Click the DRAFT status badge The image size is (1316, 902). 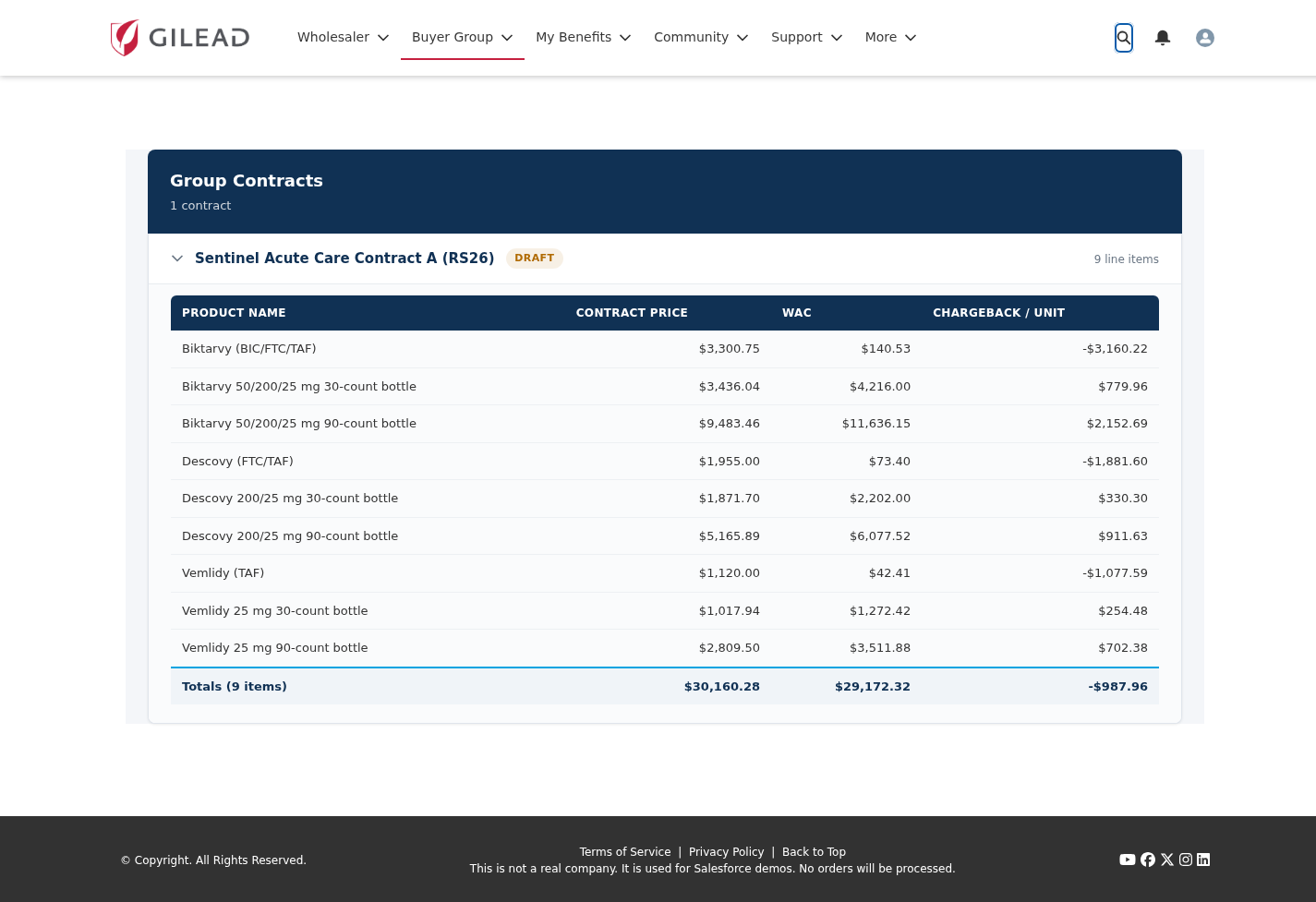[535, 259]
